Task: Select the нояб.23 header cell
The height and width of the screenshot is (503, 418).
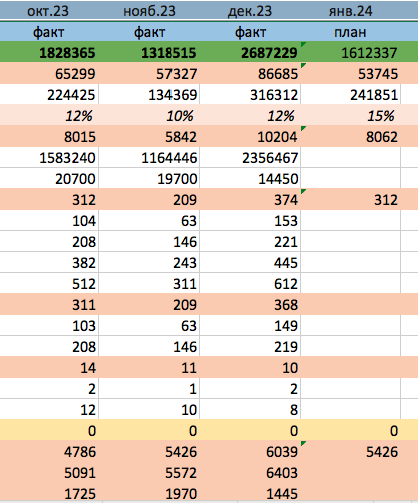Action: coord(149,11)
